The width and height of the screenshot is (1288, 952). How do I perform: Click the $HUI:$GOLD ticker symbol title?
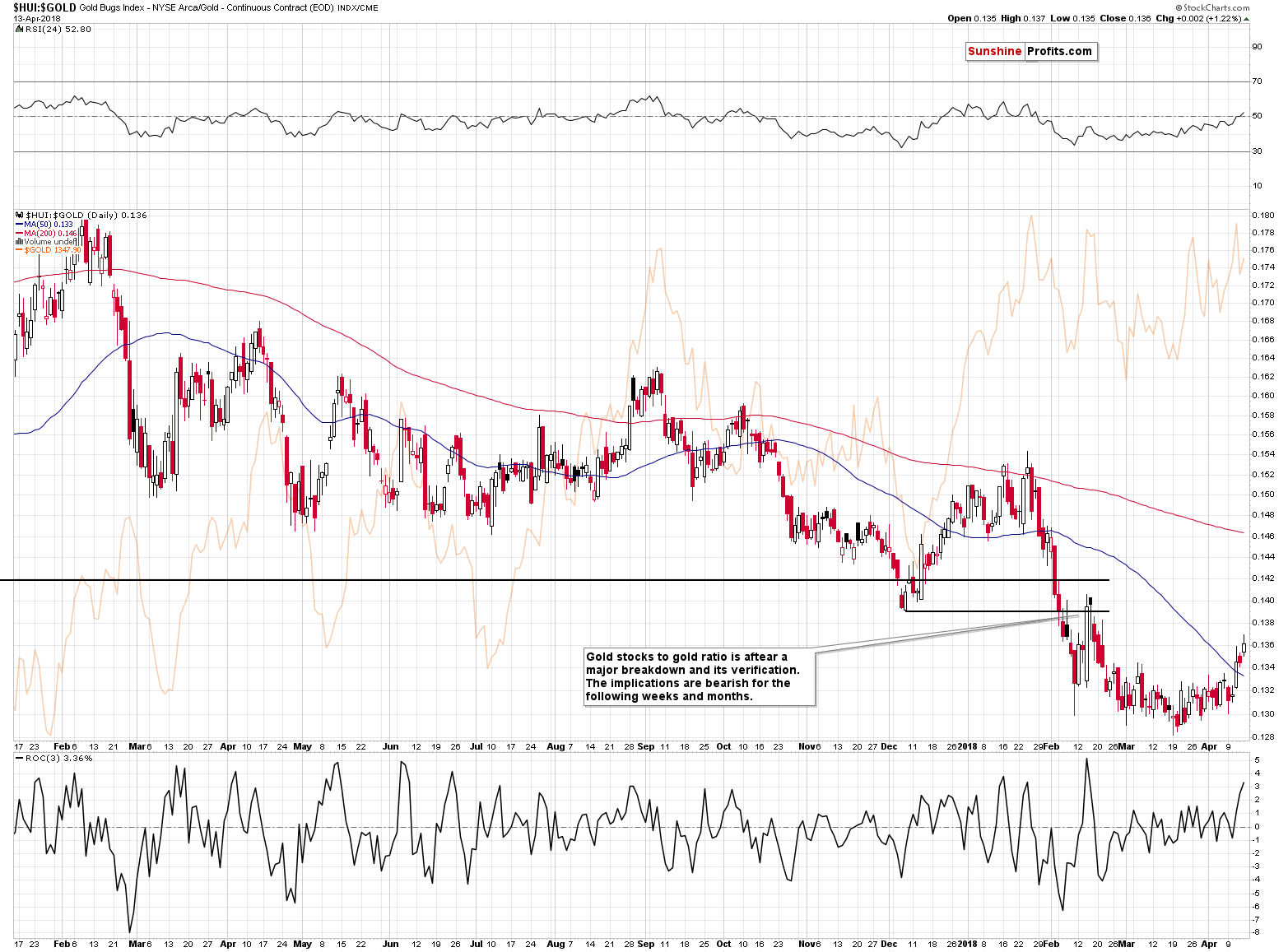pos(44,7)
